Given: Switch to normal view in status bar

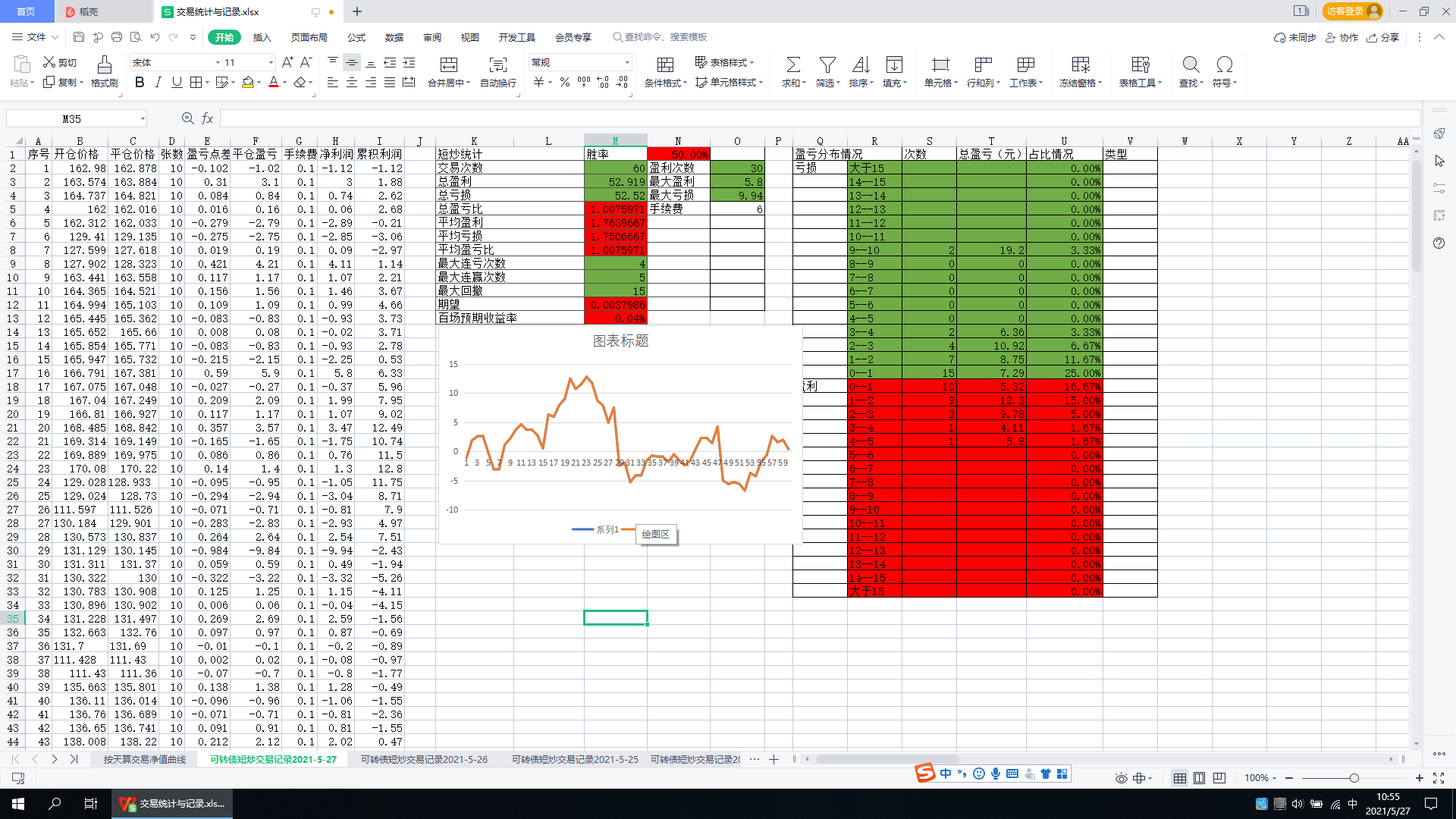Looking at the screenshot, I should (x=1180, y=778).
